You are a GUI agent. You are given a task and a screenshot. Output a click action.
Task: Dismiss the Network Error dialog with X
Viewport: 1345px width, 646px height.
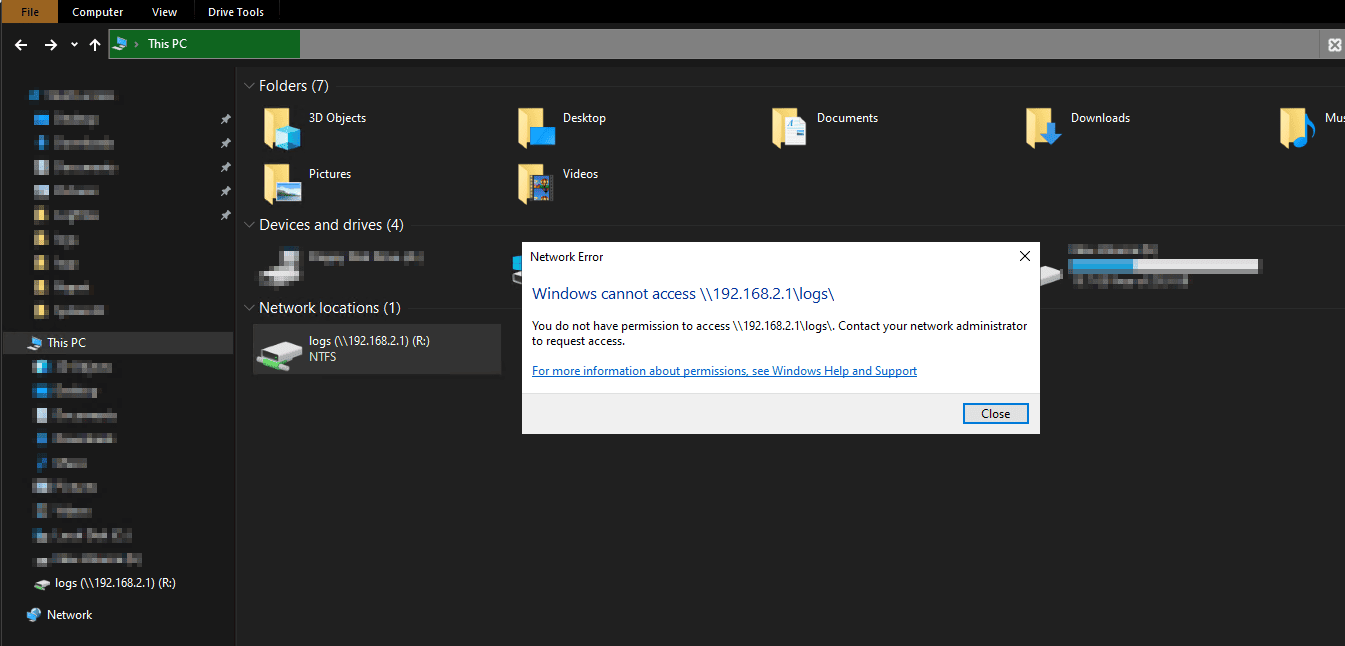click(1024, 257)
